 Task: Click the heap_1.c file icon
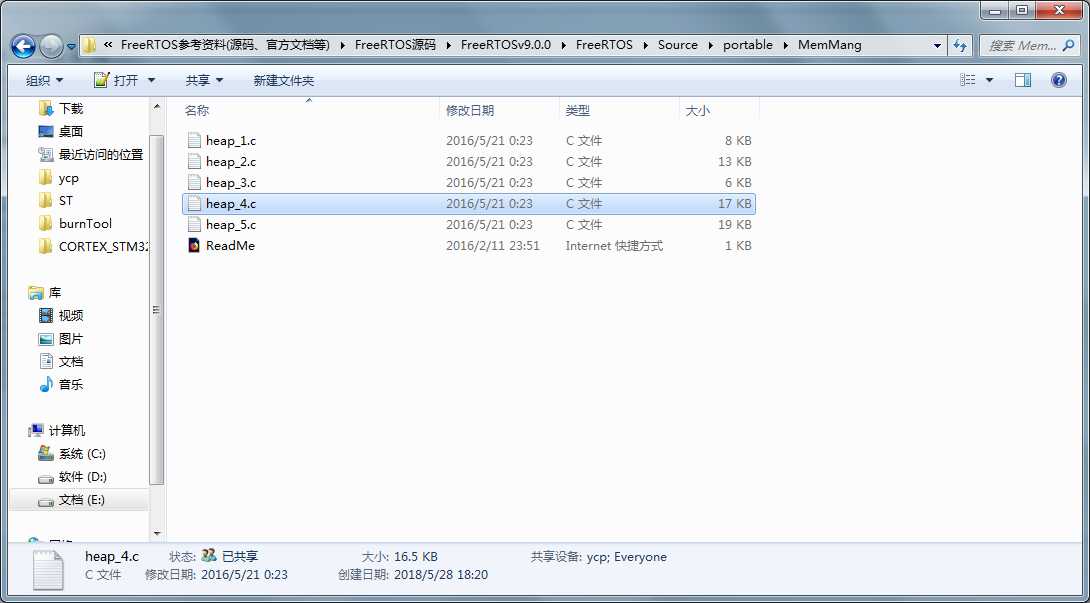[x=194, y=140]
